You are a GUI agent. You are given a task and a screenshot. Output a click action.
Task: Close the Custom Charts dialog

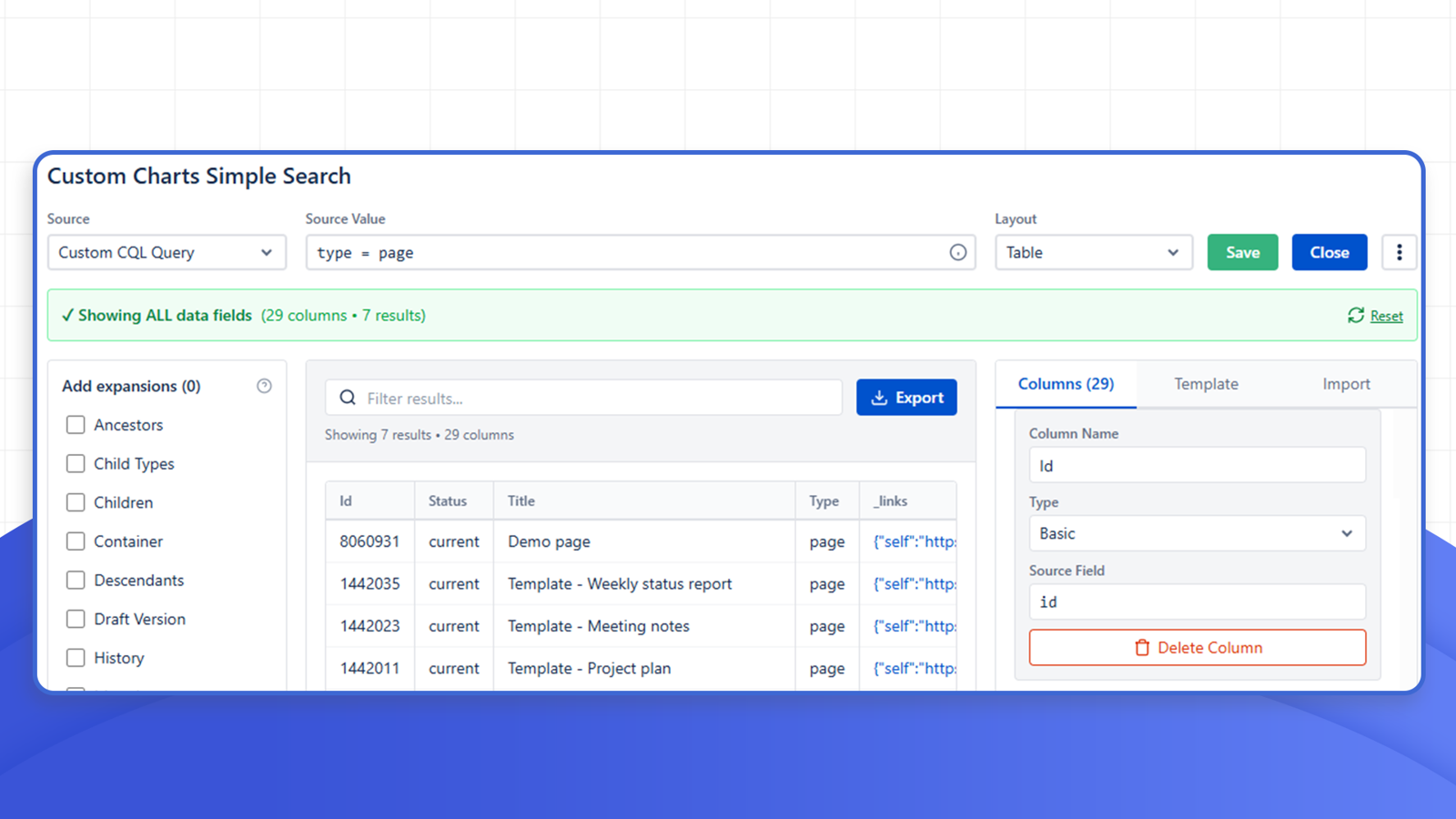click(x=1329, y=252)
